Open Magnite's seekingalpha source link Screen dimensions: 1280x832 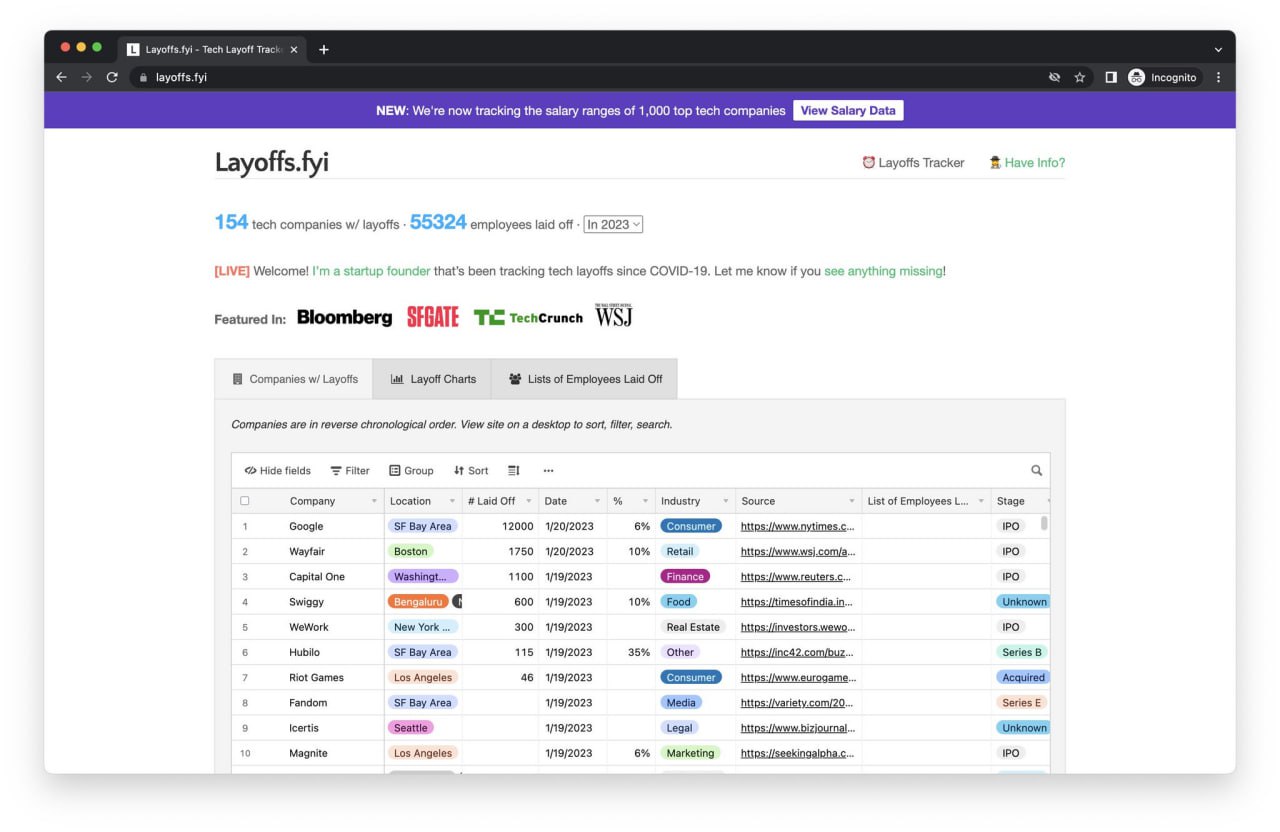(797, 754)
